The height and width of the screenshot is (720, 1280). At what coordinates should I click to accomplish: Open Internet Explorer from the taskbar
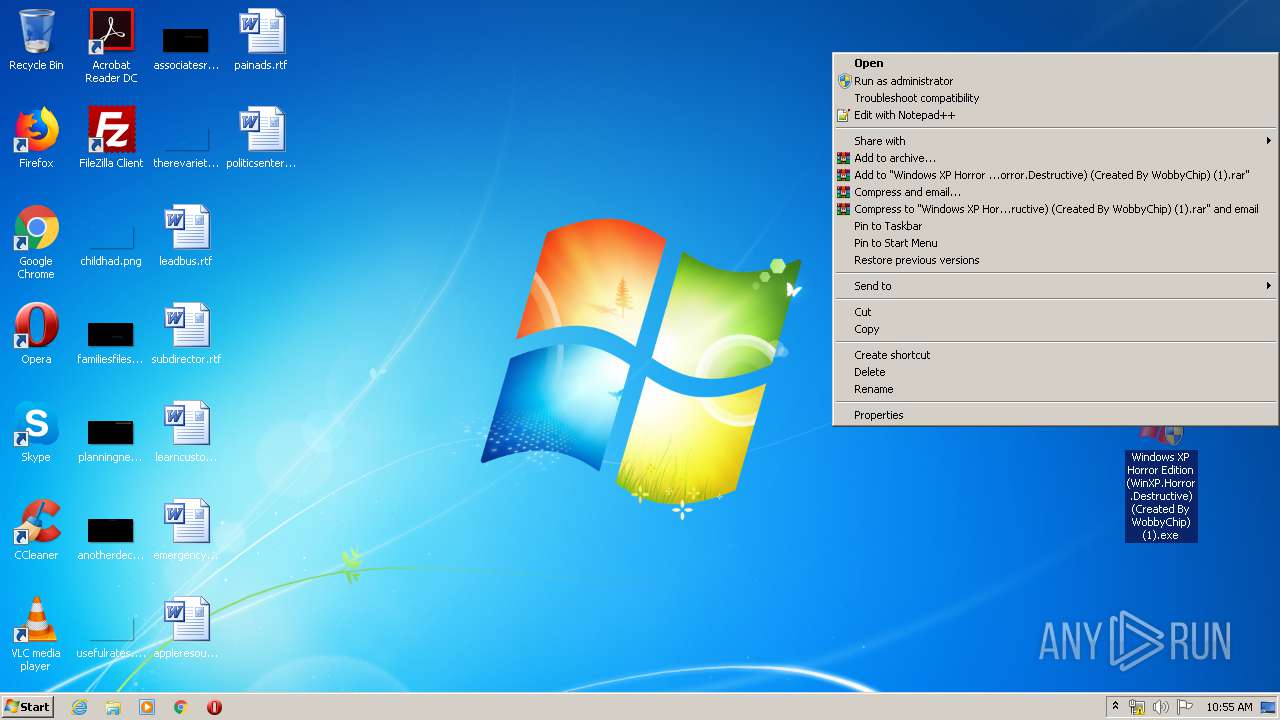[x=79, y=707]
